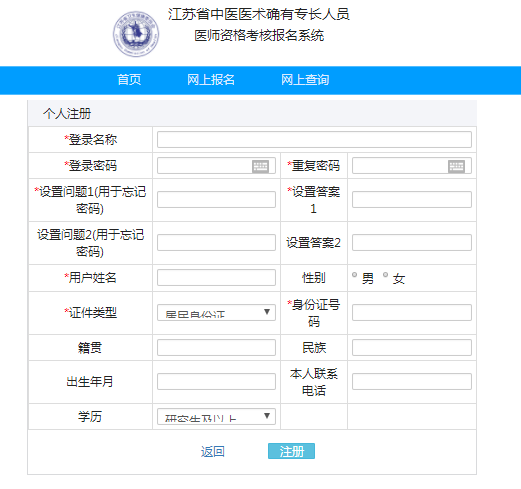Focus the 登录名称 input field
Image resolution: width=521 pixels, height=489 pixels.
coord(314,139)
